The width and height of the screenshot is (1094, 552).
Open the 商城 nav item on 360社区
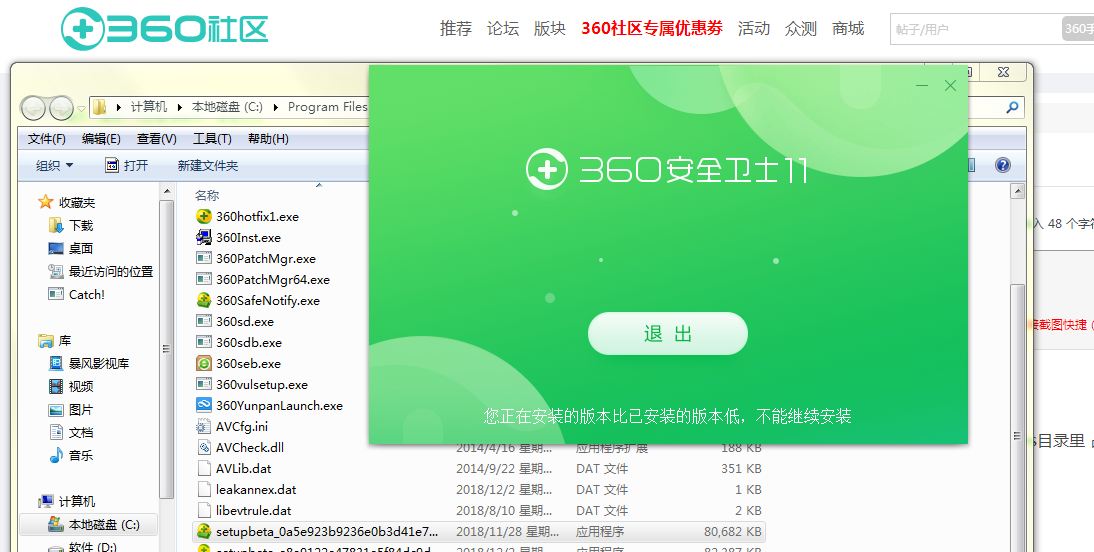(848, 29)
